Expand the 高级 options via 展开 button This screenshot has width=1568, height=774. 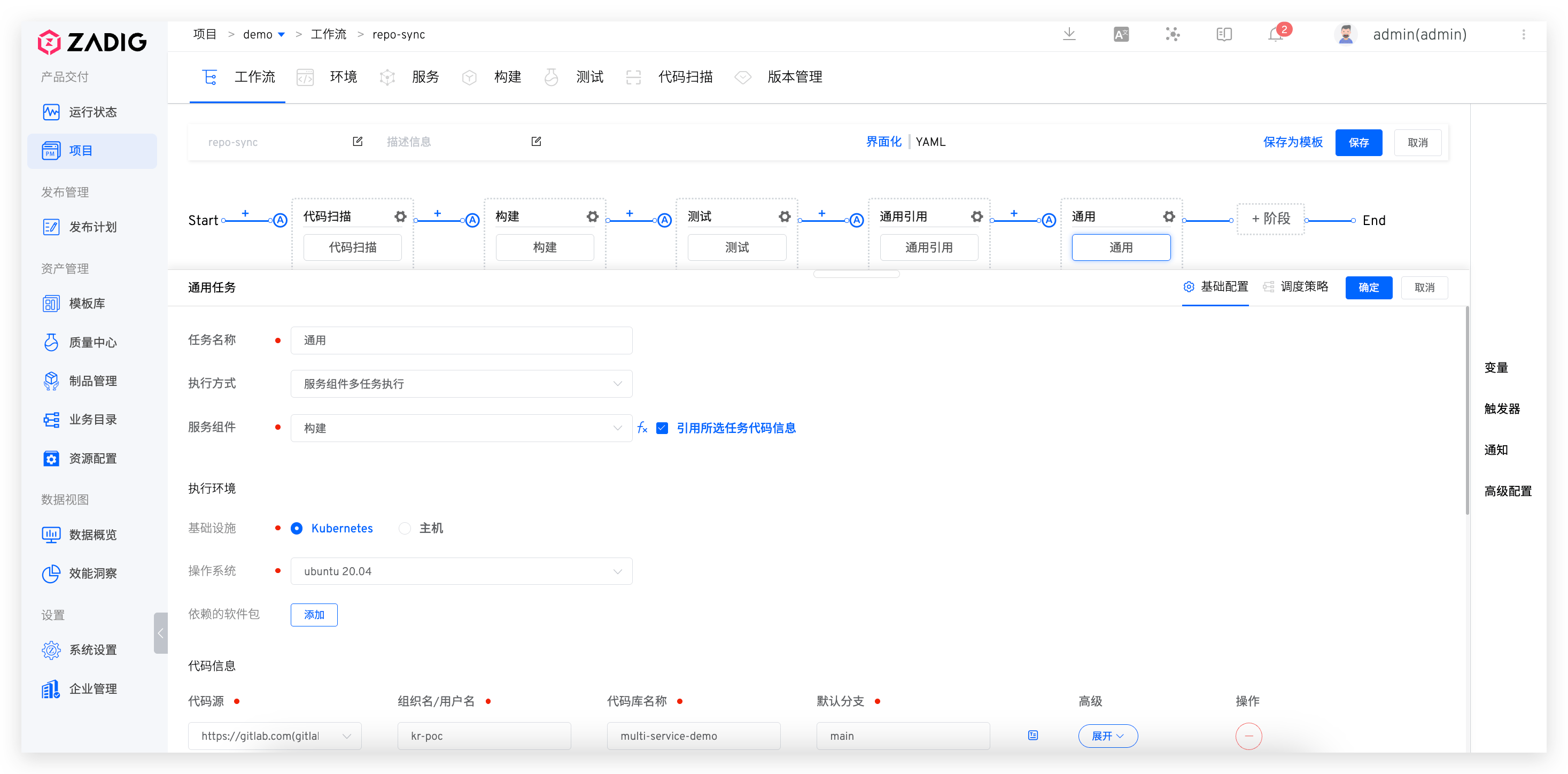1108,736
